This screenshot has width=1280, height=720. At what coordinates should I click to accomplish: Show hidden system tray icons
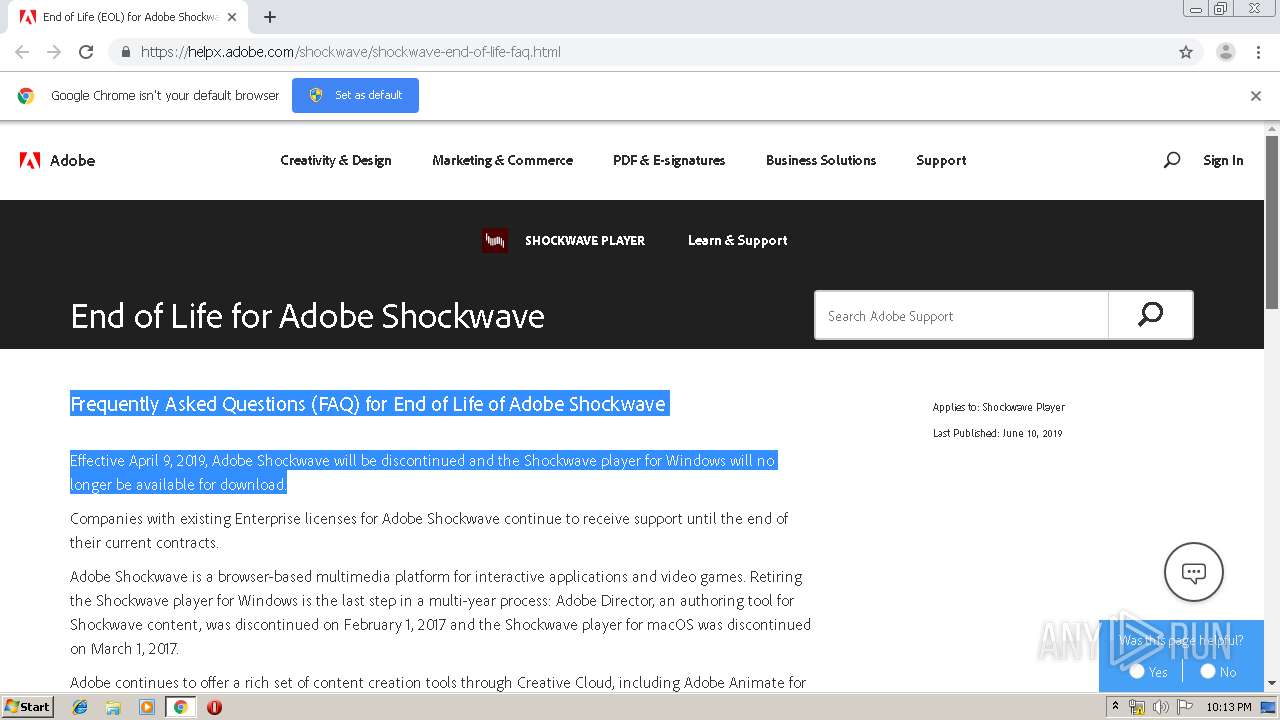pyautogui.click(x=1115, y=706)
